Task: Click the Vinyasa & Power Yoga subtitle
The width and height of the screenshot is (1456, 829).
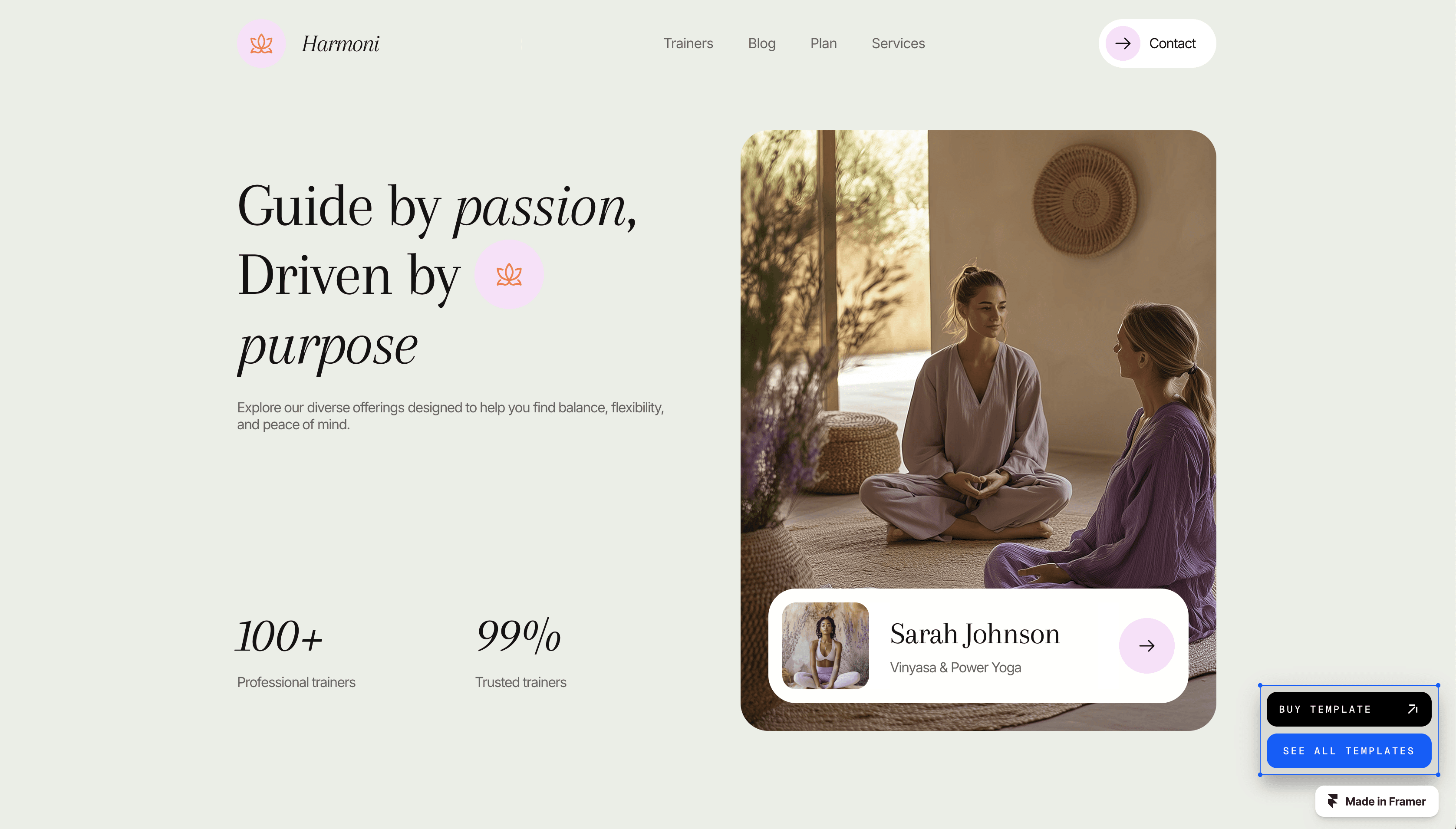Action: [x=955, y=667]
